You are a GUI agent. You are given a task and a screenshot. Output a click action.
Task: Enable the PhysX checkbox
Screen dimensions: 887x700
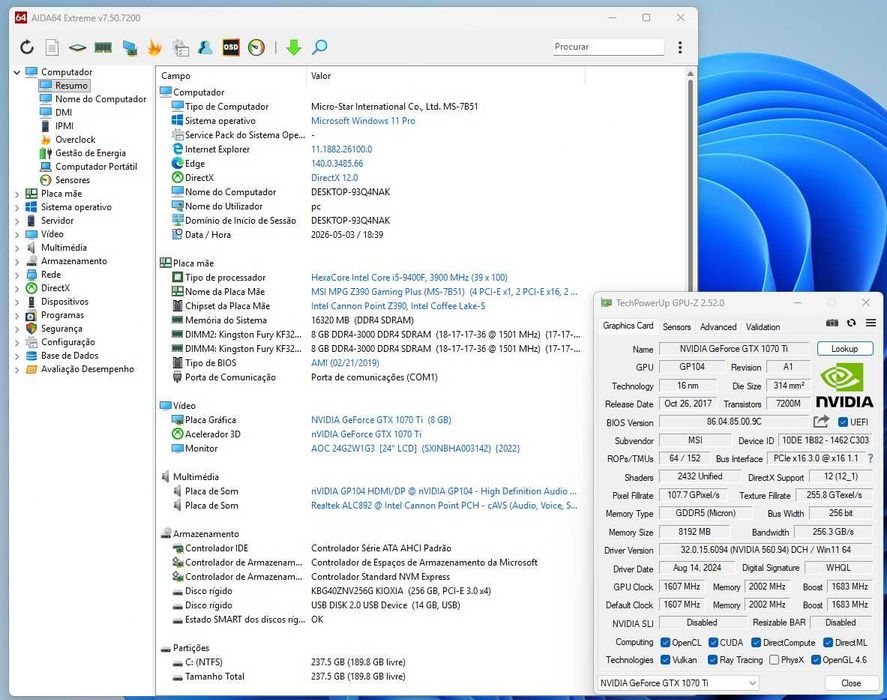click(774, 660)
